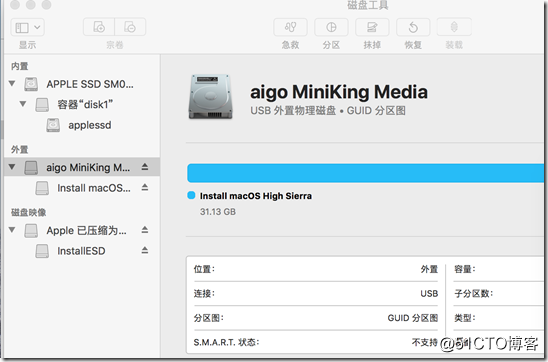548x362 pixels.
Task: Open the sidebar display options button
Action: [28, 27]
